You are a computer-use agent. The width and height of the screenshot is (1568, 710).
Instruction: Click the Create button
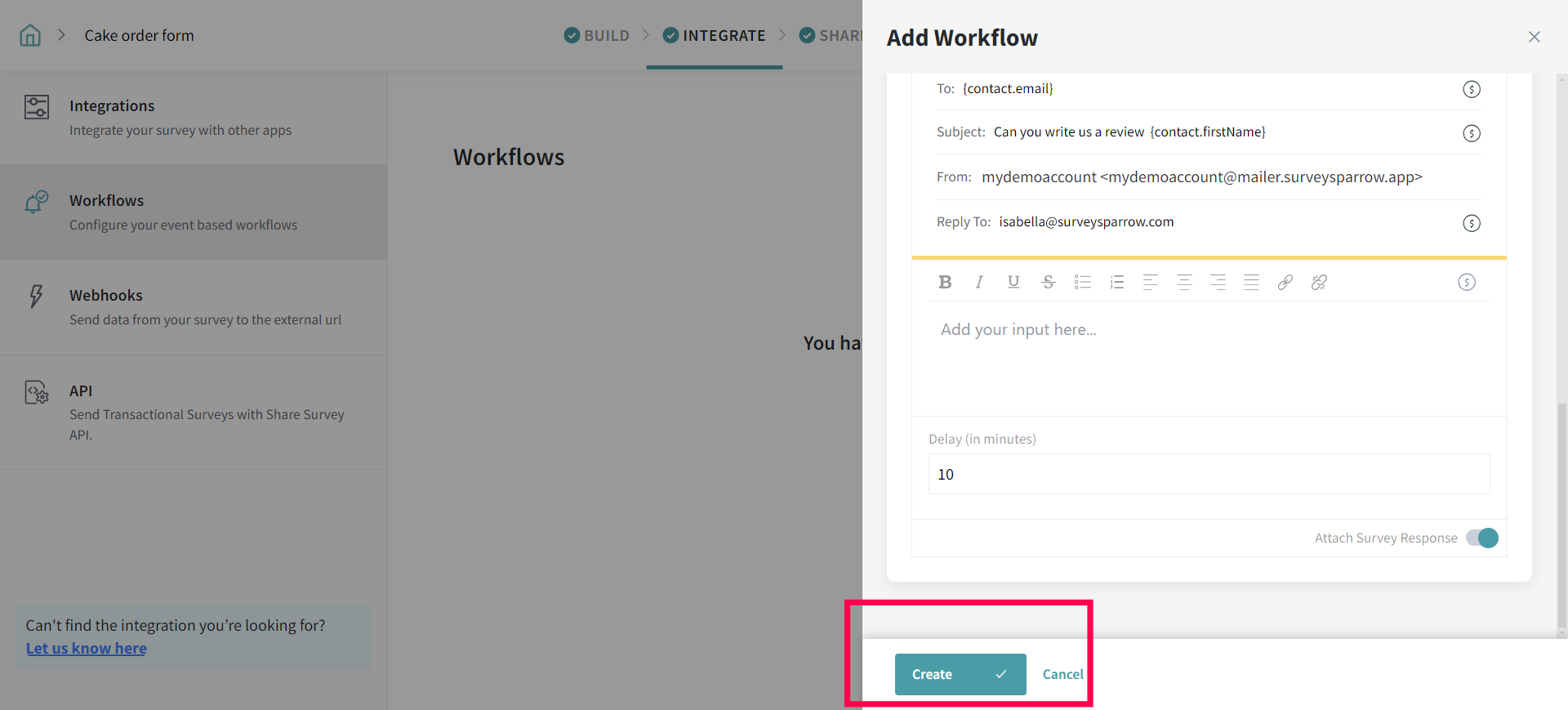click(960, 674)
